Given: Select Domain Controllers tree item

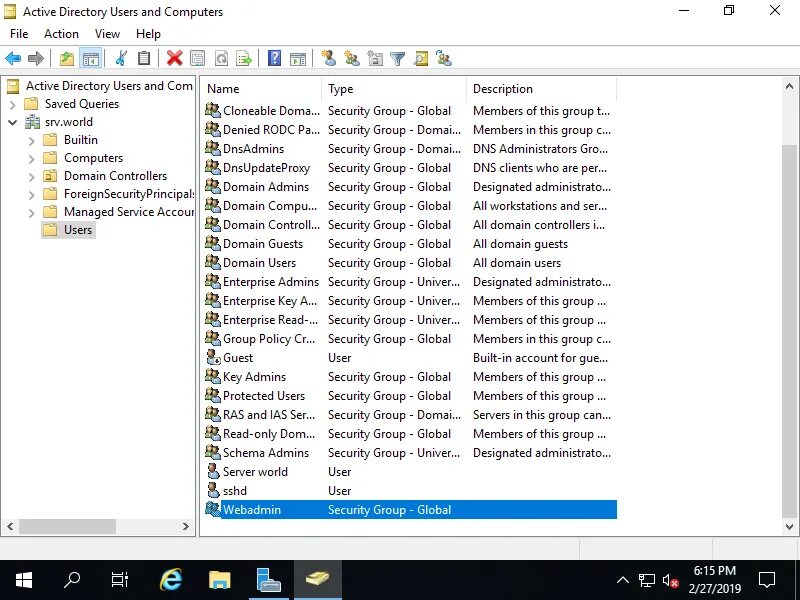Looking at the screenshot, I should coord(106,176).
